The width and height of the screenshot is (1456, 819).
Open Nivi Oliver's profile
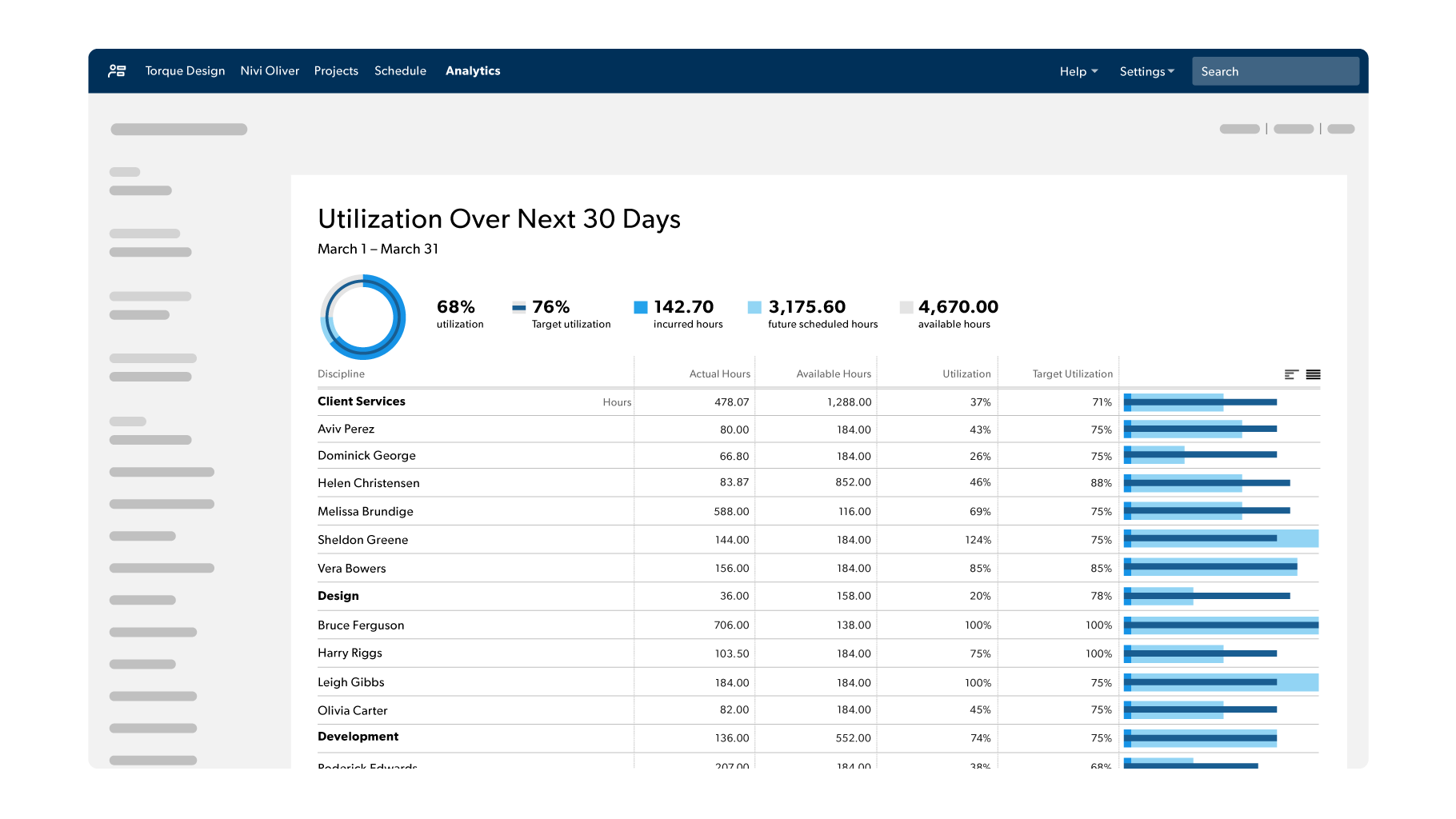pyautogui.click(x=270, y=70)
